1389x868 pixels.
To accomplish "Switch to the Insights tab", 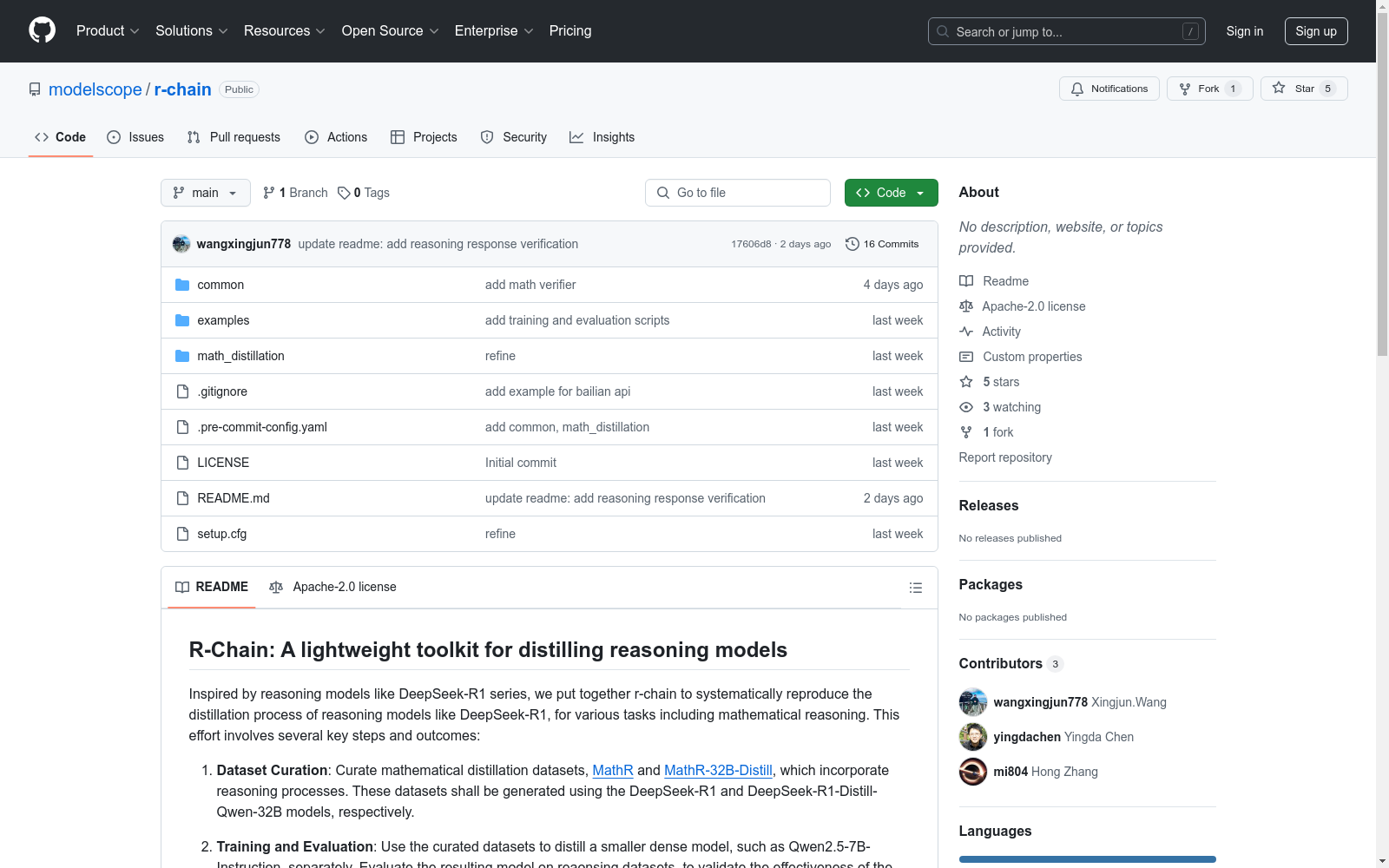I will pyautogui.click(x=602, y=137).
